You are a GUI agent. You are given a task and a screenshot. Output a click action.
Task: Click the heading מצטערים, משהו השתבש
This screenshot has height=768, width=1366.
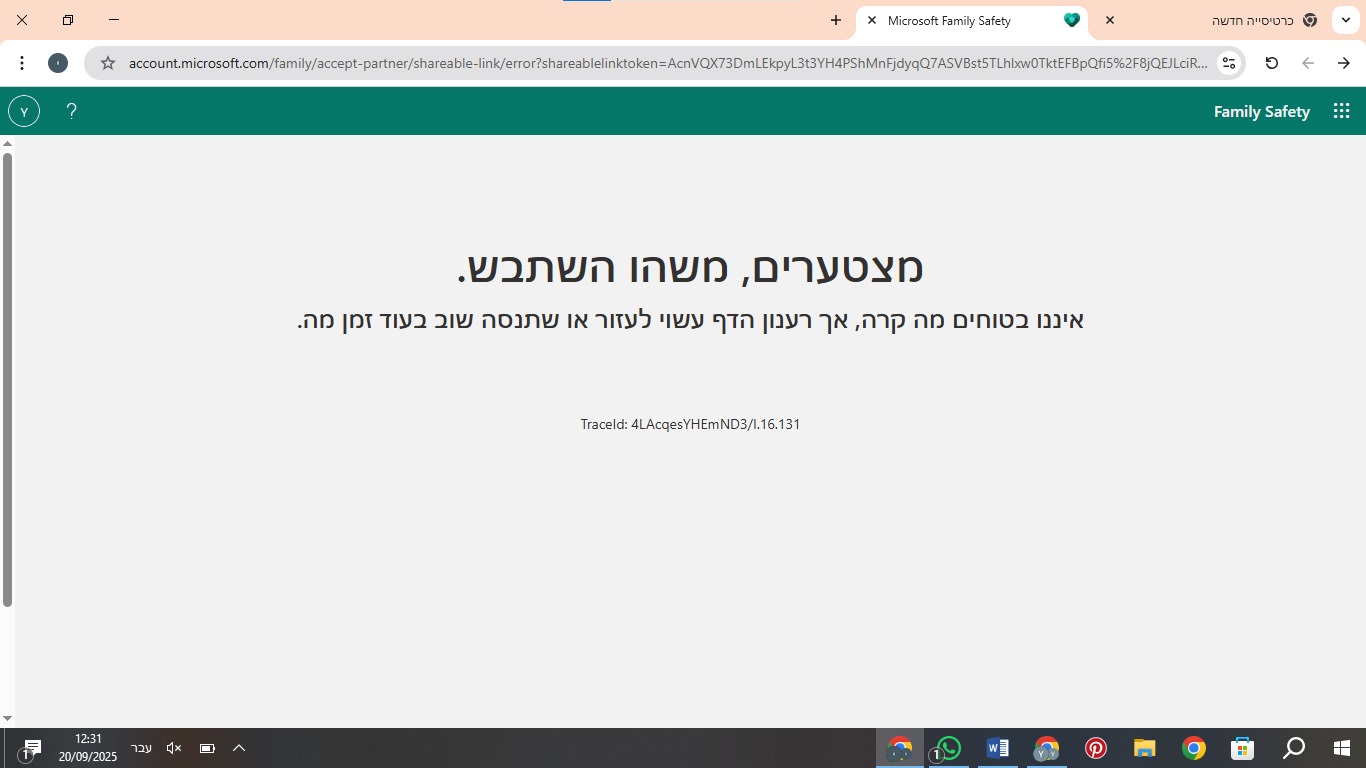[690, 267]
